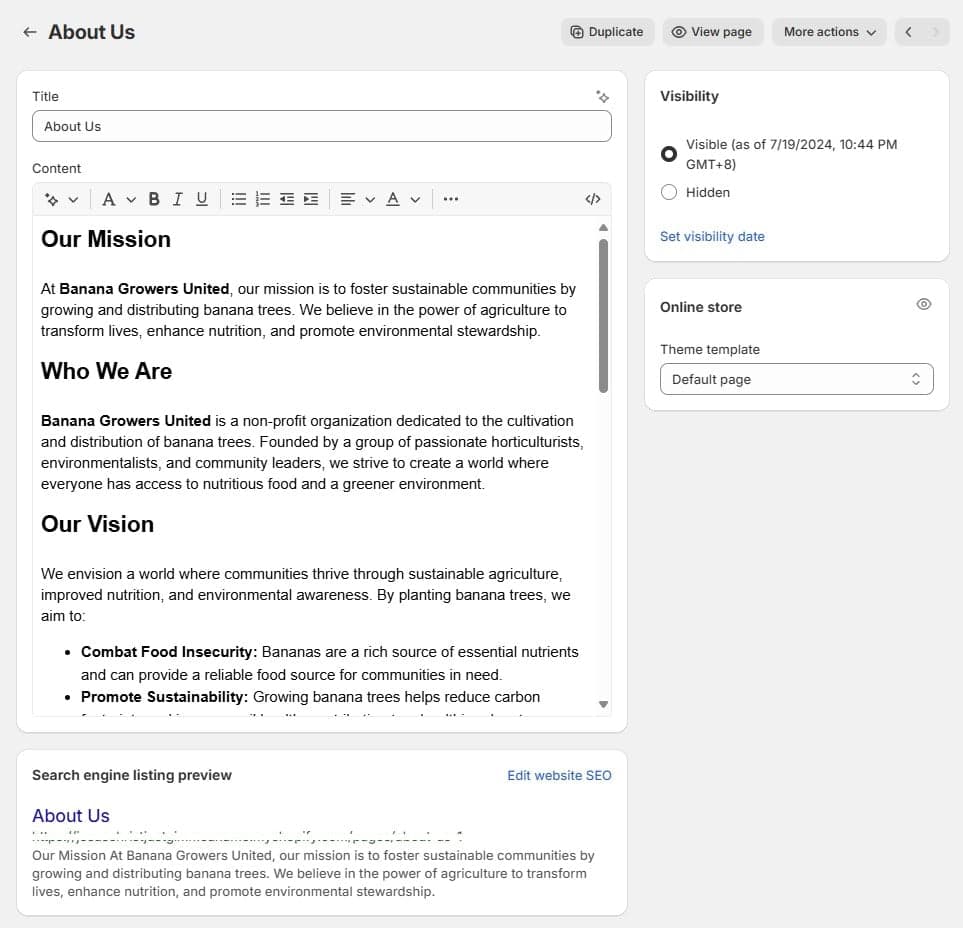This screenshot has height=928, width=963.
Task: Insert a bulleted list
Action: tap(238, 199)
